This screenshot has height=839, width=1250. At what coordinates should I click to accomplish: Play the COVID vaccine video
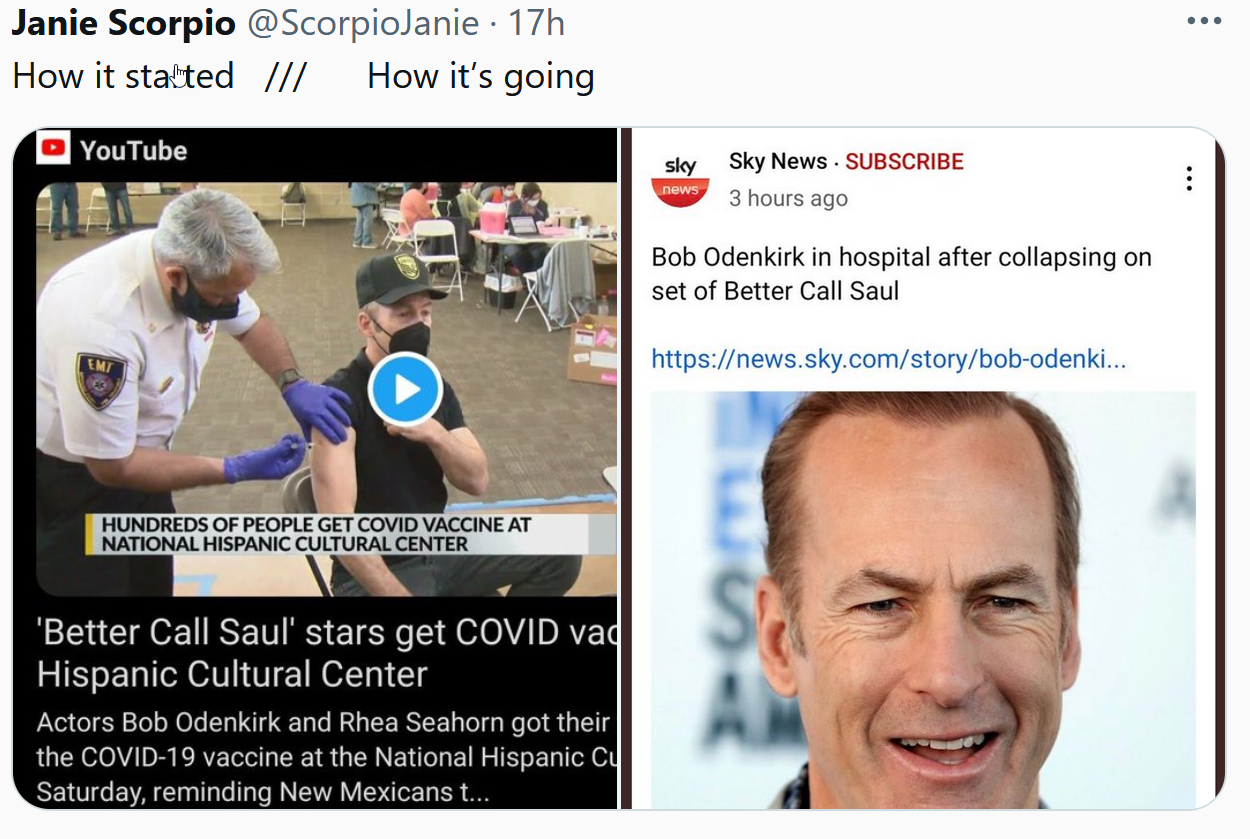coord(405,390)
